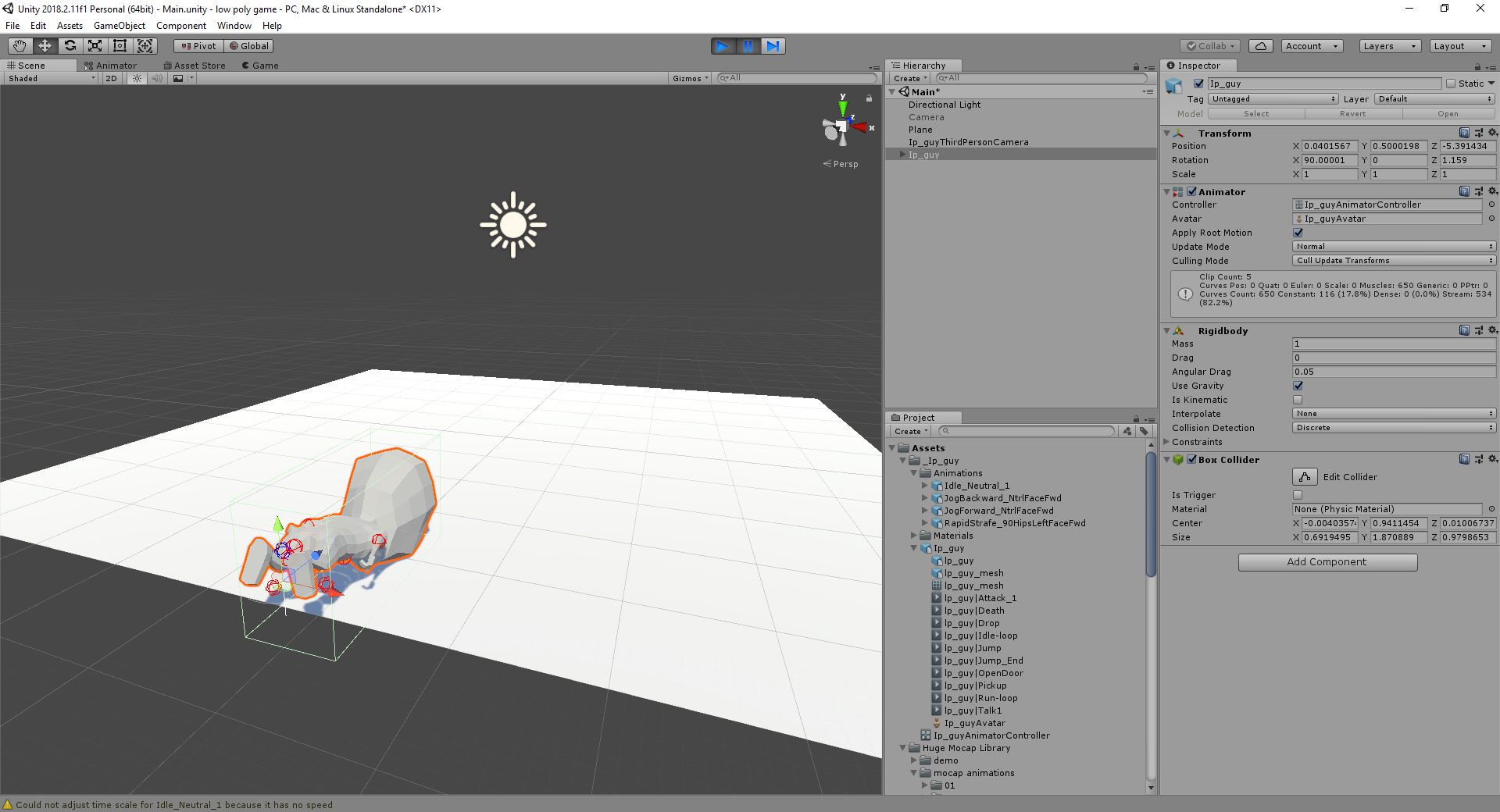Open the Culling Mode dropdown
The width and height of the screenshot is (1500, 812).
tap(1394, 261)
